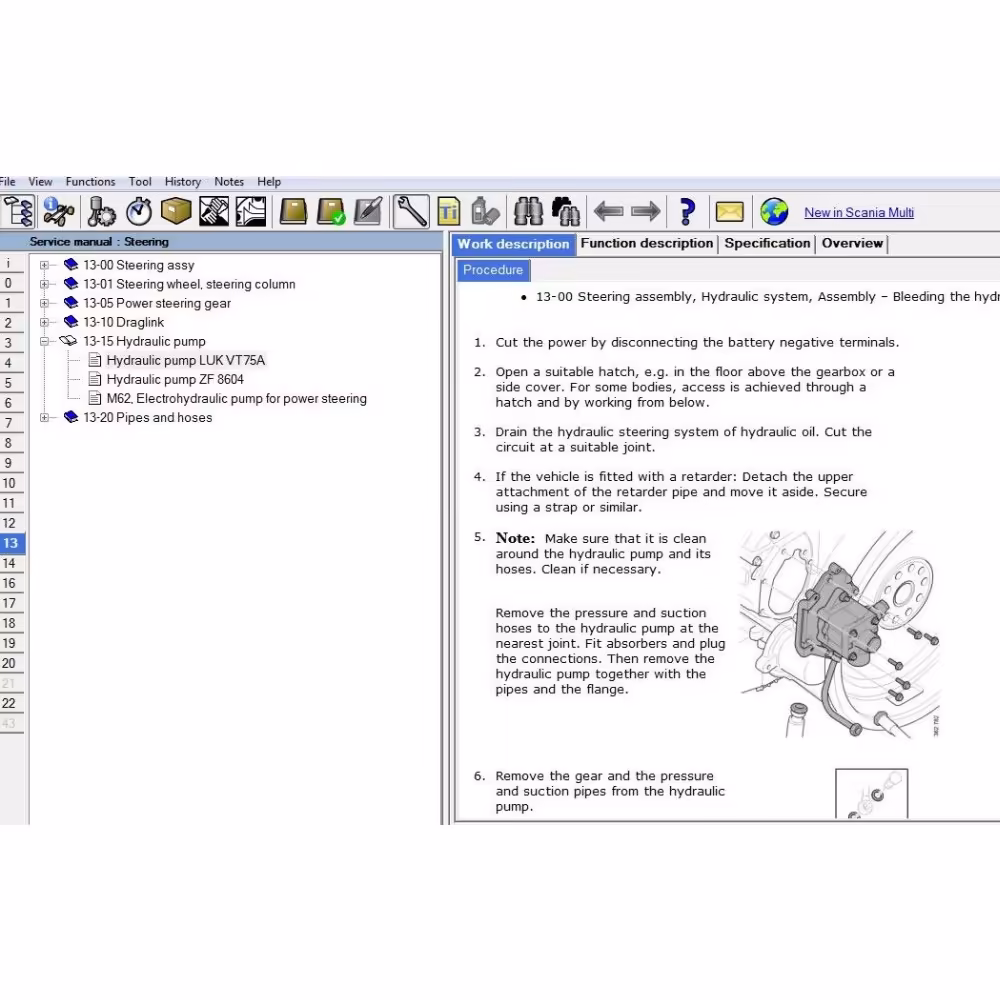Click the blue book icon for 13-05
Screen dimensions: 1000x1000
[x=71, y=303]
